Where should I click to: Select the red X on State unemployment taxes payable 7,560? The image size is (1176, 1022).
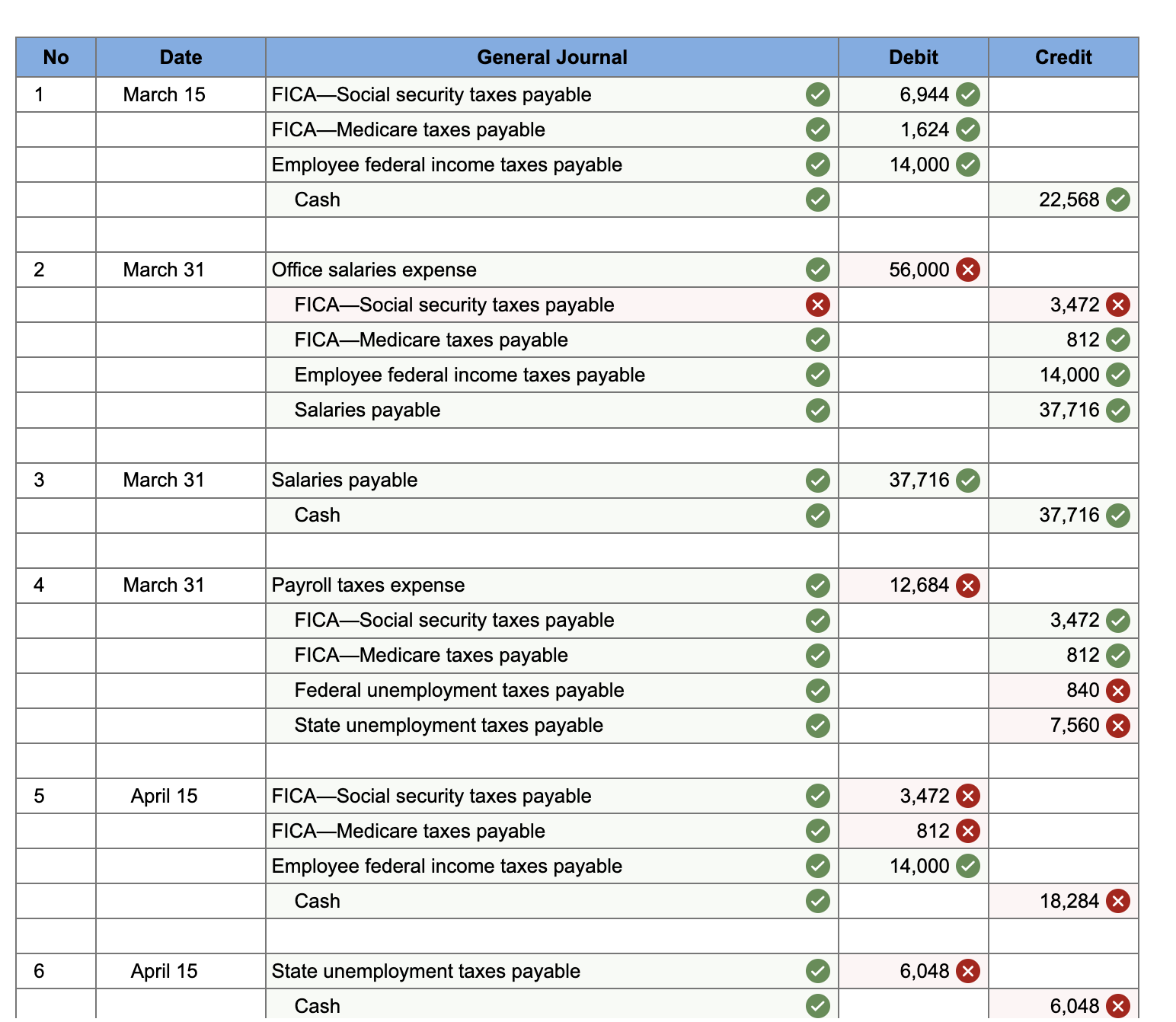pyautogui.click(x=1118, y=725)
